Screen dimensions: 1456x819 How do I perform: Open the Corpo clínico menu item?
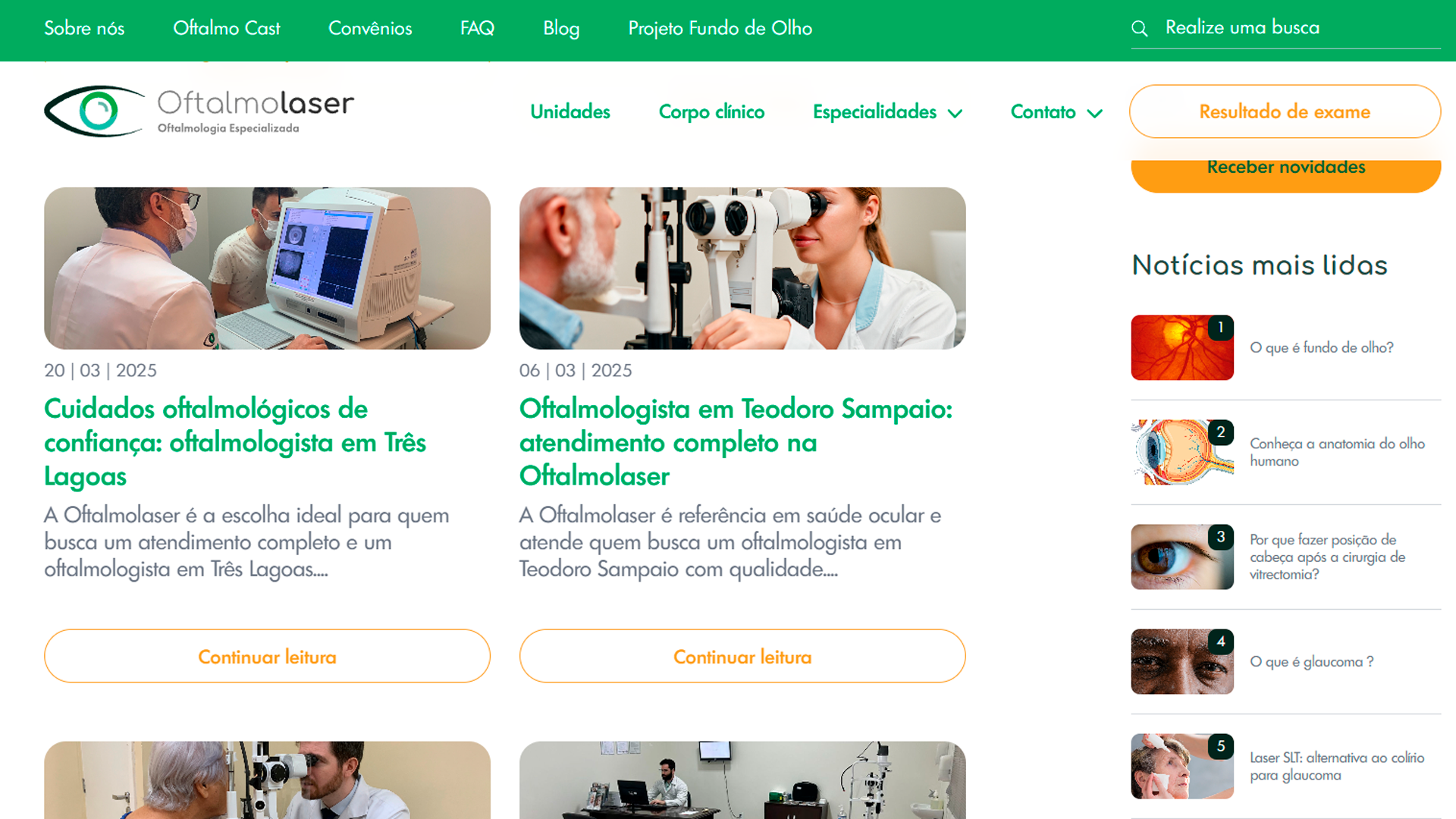[x=711, y=111]
